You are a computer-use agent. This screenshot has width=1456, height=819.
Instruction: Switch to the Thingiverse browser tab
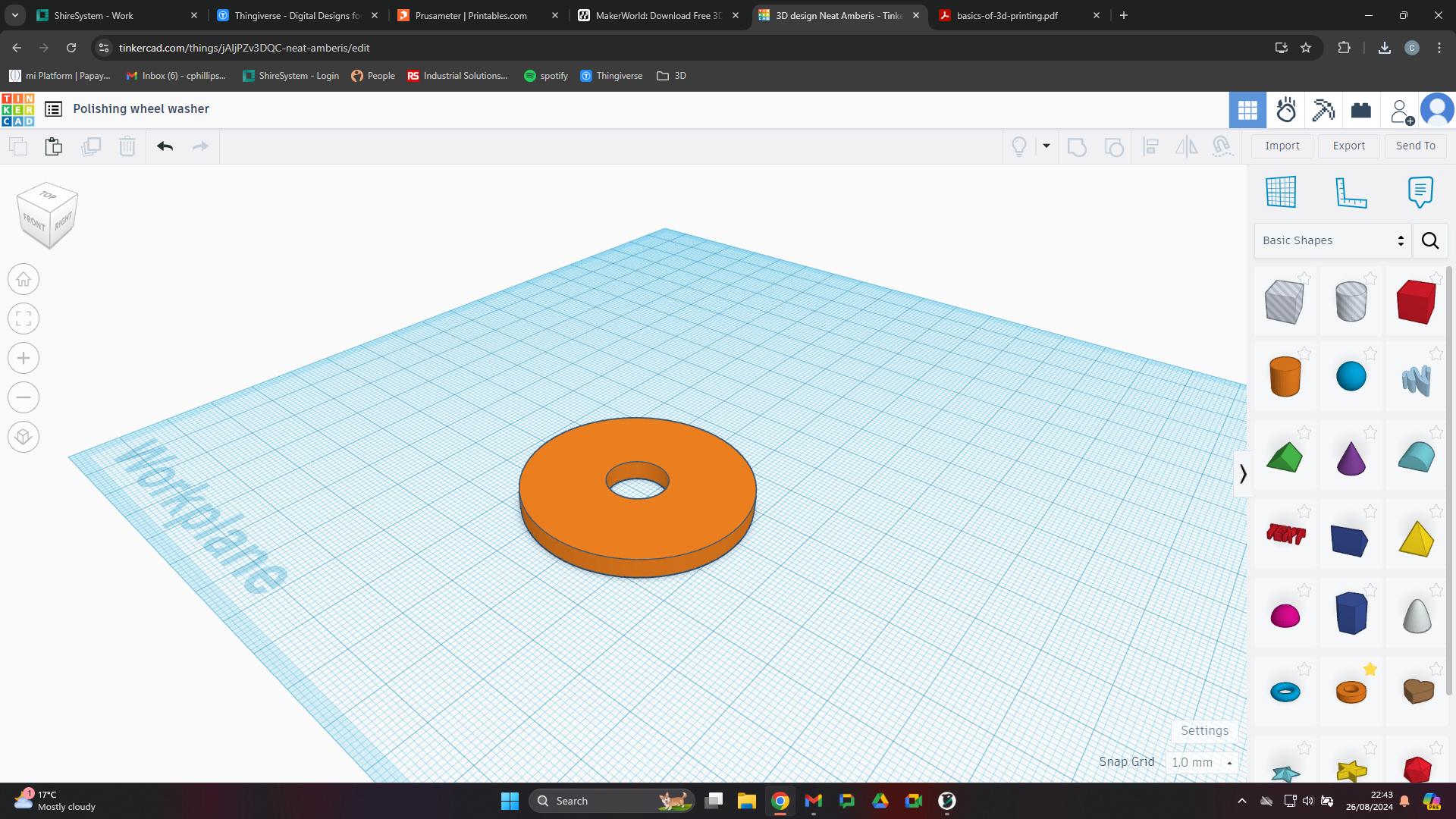coord(297,15)
